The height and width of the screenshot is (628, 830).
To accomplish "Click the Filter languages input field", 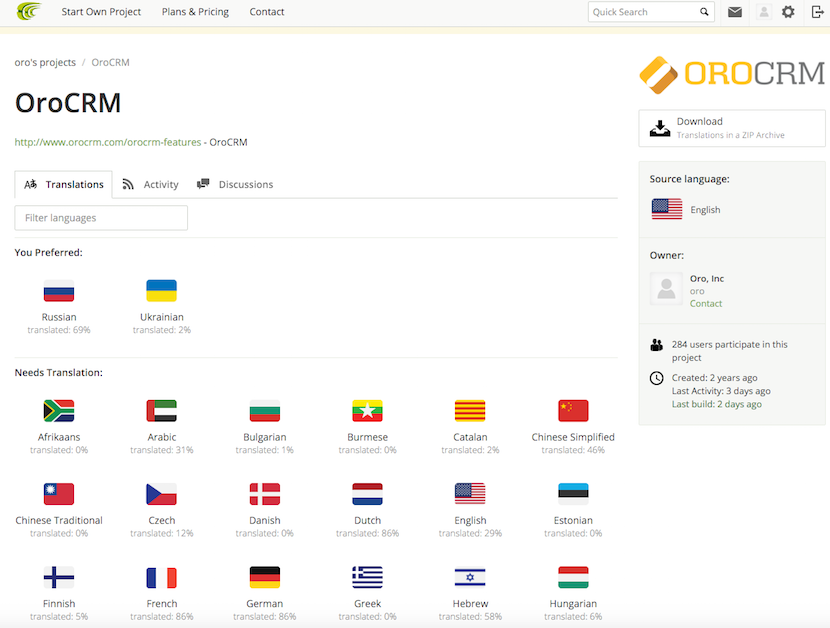I will tap(101, 218).
